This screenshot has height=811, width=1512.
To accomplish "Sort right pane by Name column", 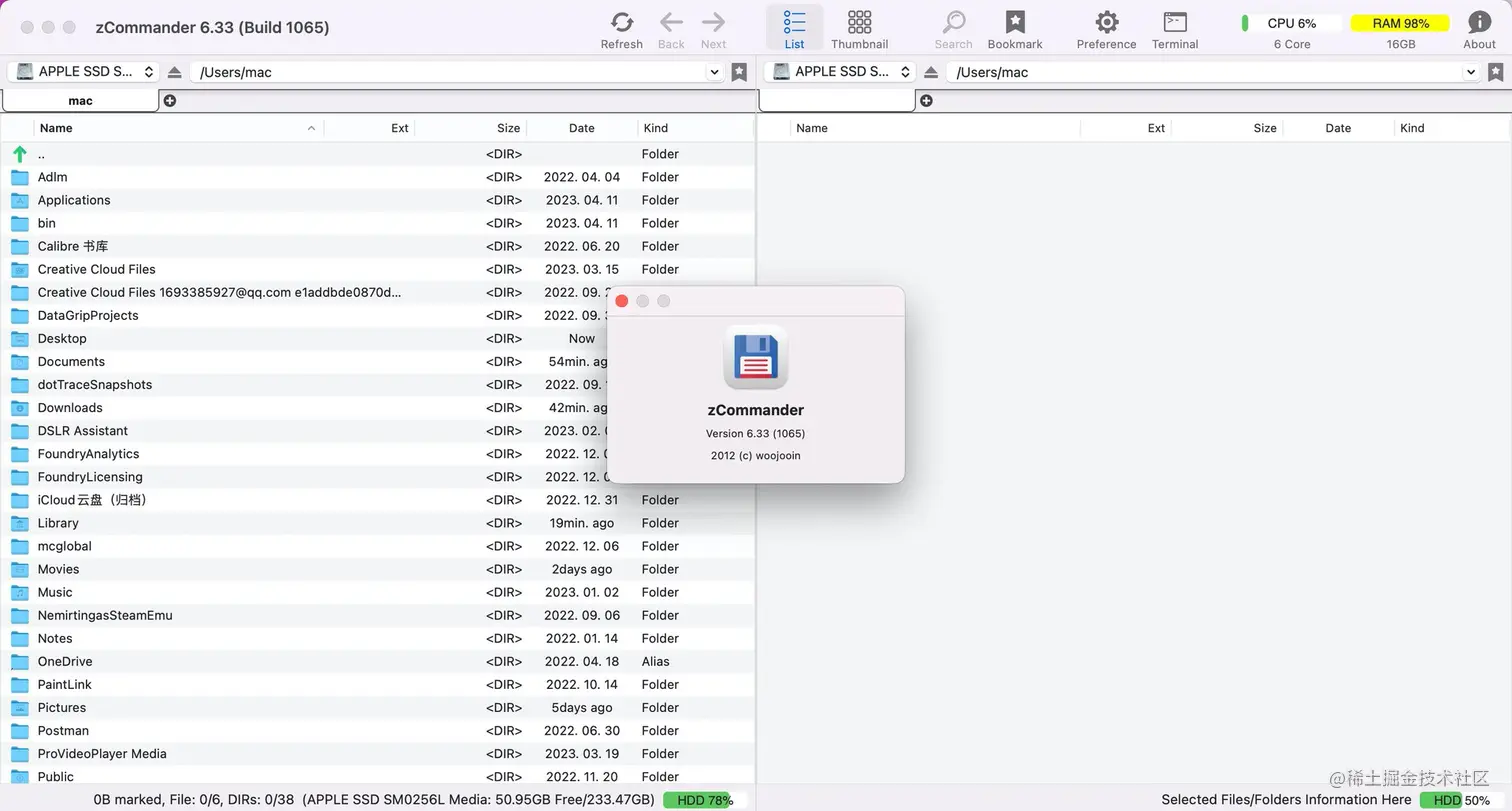I will [935, 128].
